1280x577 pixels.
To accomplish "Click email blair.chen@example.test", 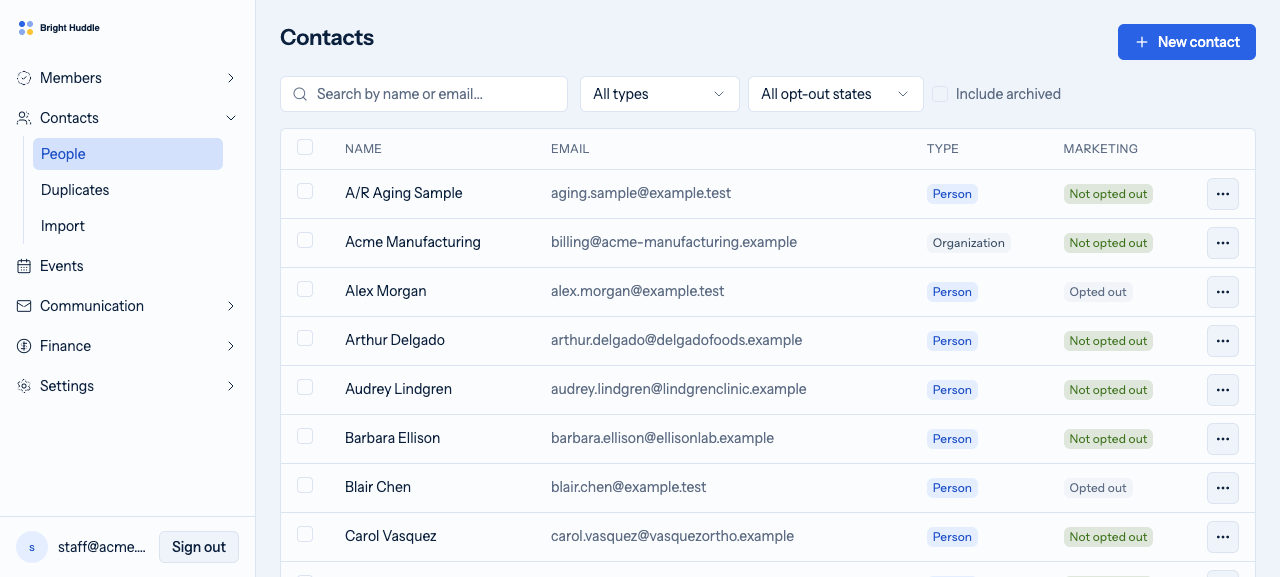I will pos(629,487).
